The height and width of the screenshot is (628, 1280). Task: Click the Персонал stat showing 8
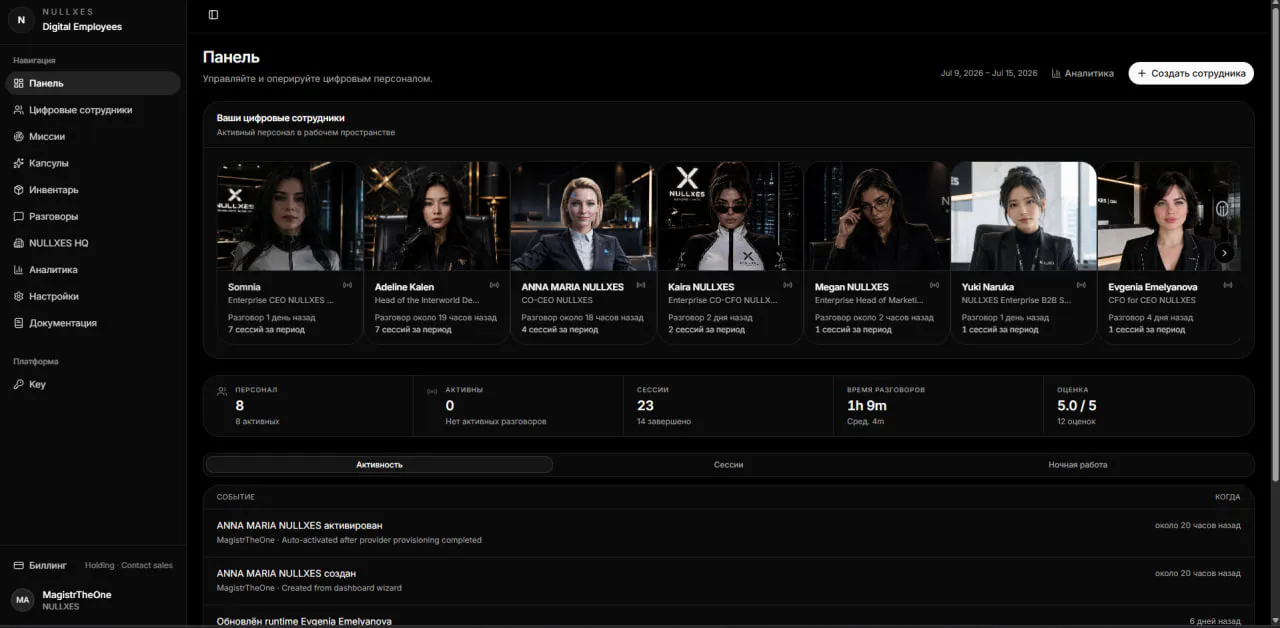(308, 406)
